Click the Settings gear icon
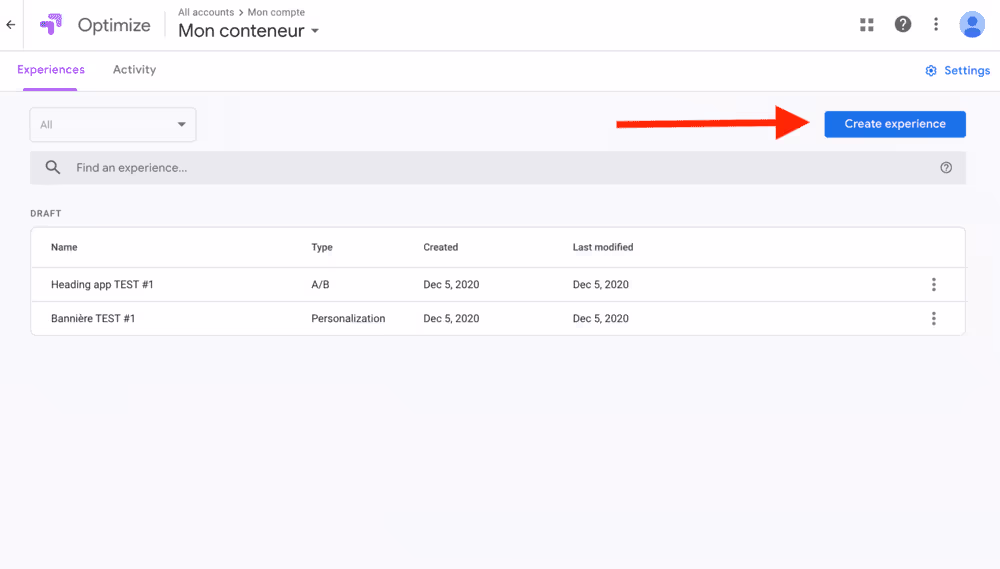The width and height of the screenshot is (1000, 569). tap(931, 71)
